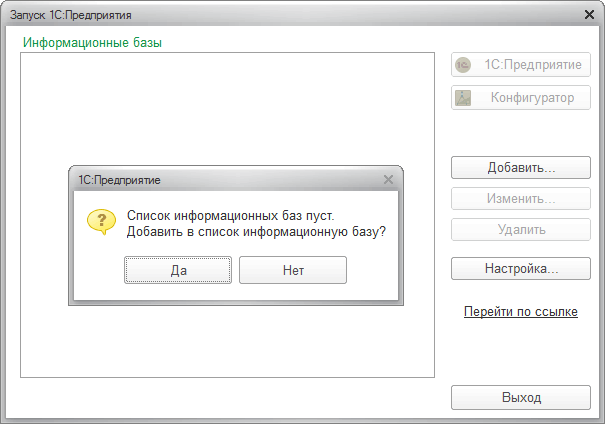This screenshot has height=424, width=605.
Task: Click the icon on the Конфигуратор button
Action: (463, 98)
